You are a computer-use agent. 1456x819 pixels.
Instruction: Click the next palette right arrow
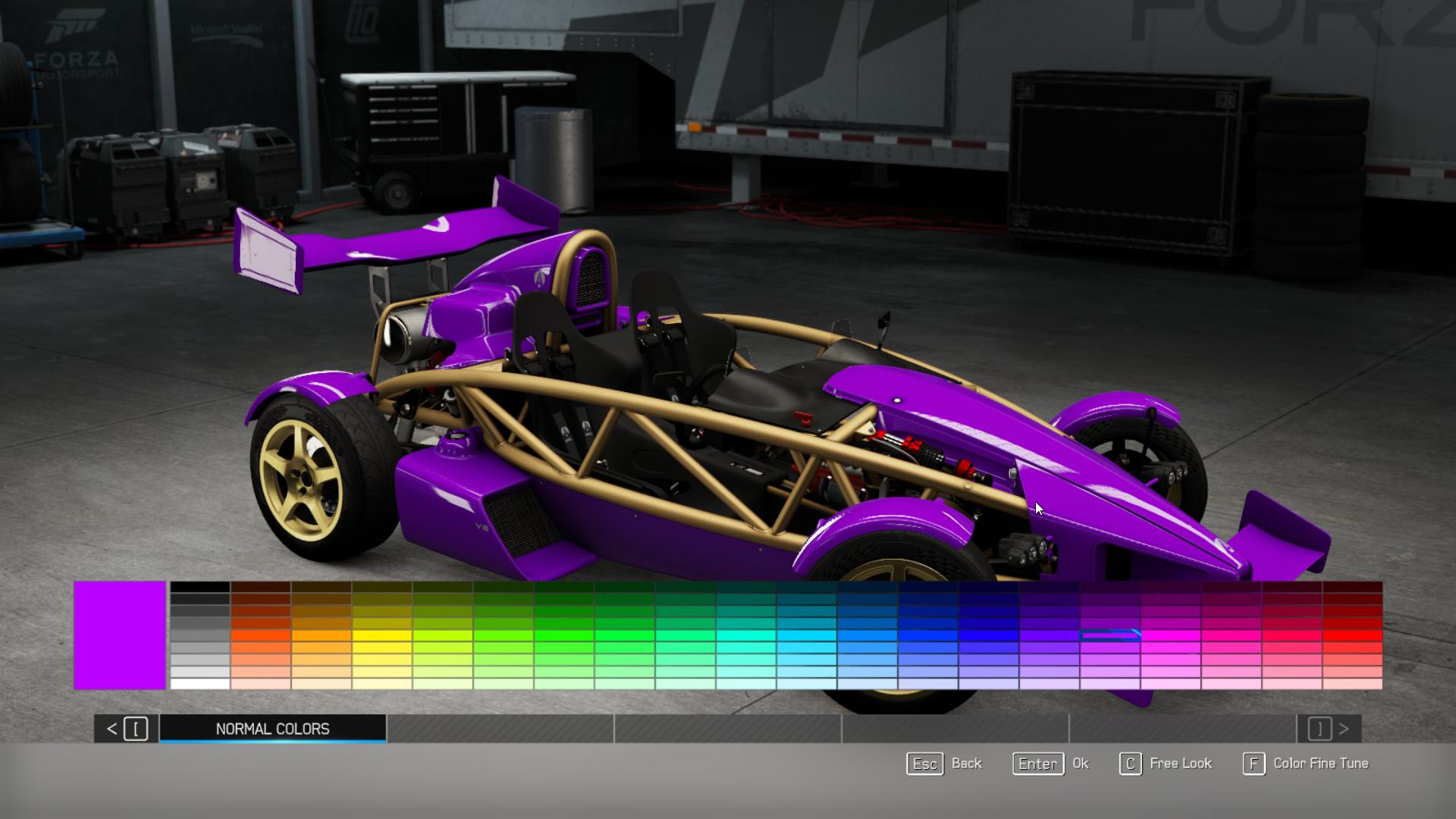pos(1344,729)
